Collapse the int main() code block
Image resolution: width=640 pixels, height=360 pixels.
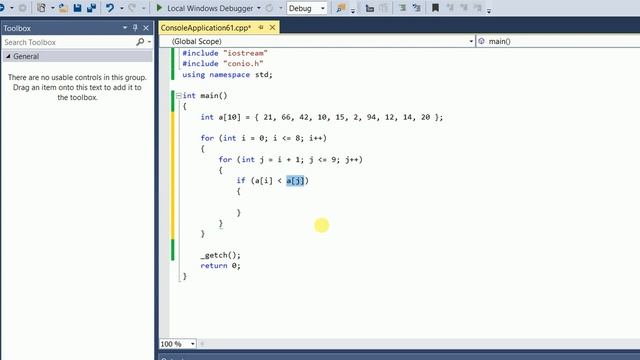coord(178,96)
